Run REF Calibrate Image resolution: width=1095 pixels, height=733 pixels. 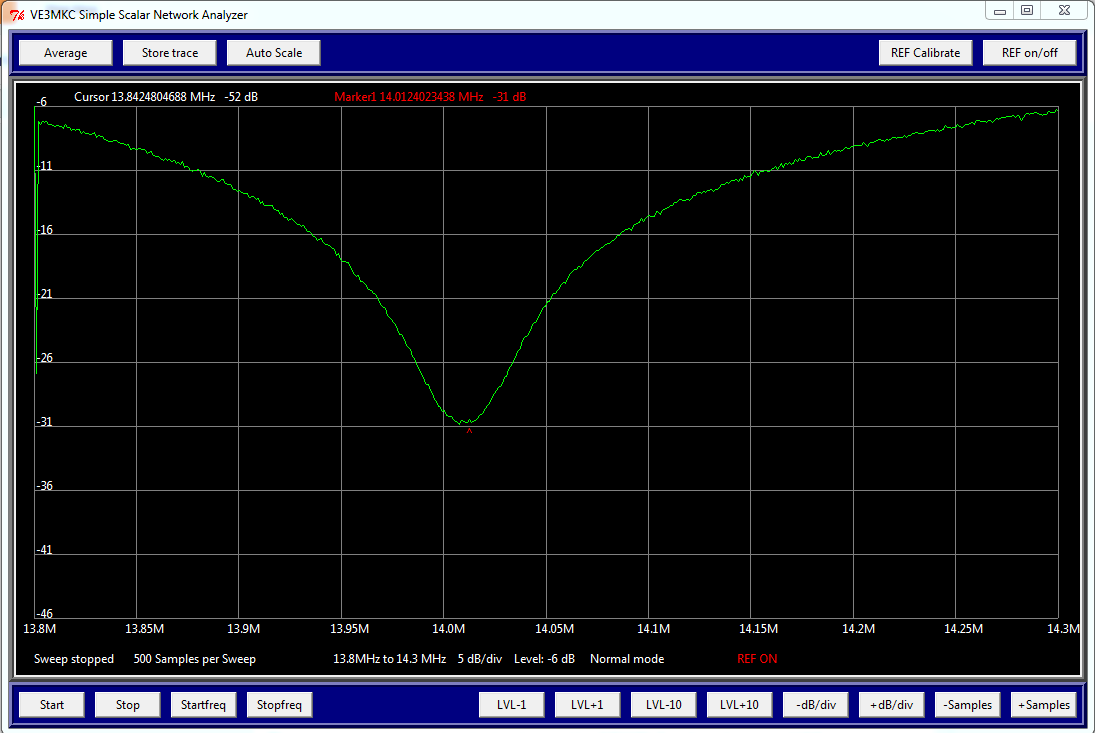pos(925,52)
